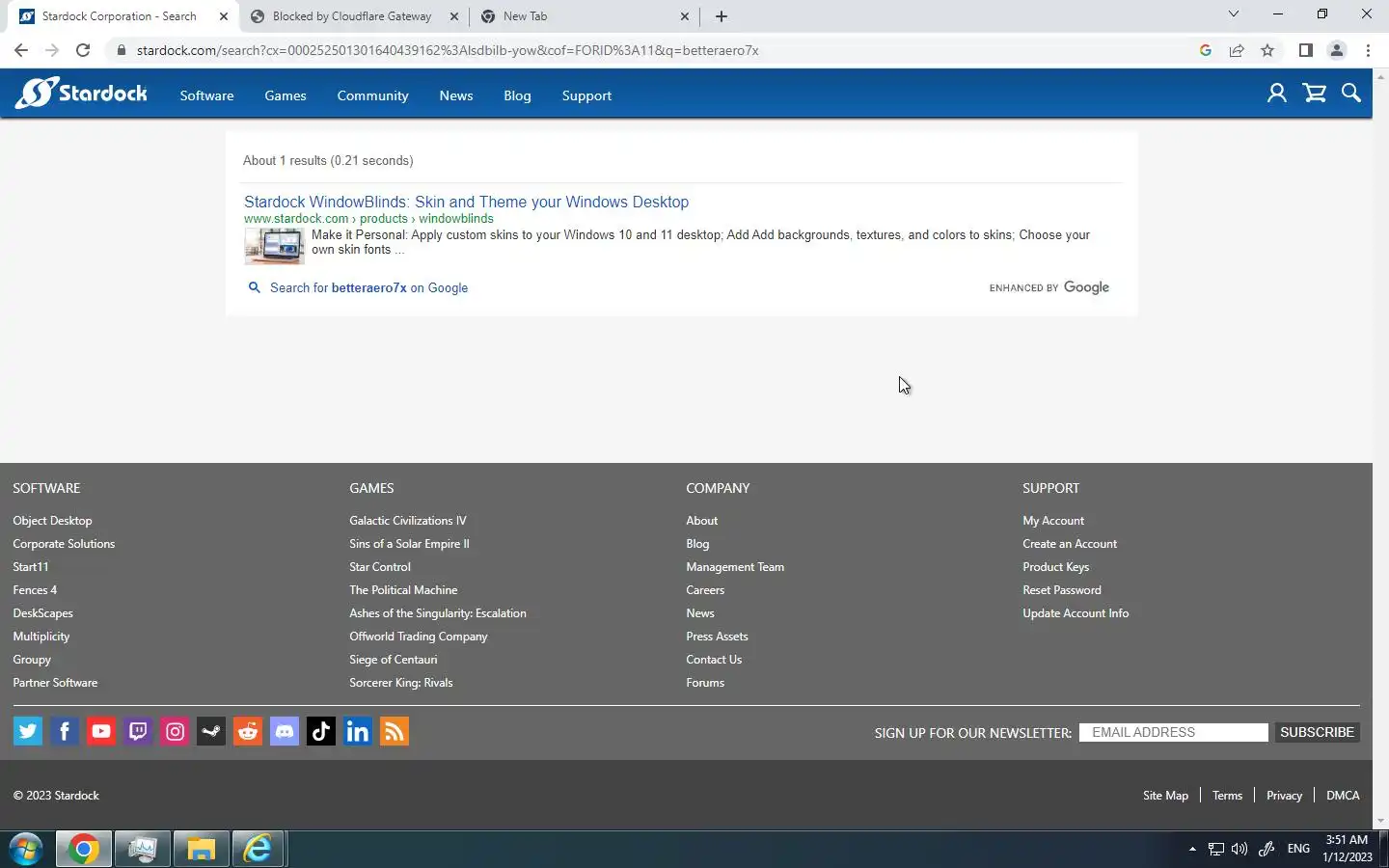Open the News menu item
The height and width of the screenshot is (868, 1389).
456,95
